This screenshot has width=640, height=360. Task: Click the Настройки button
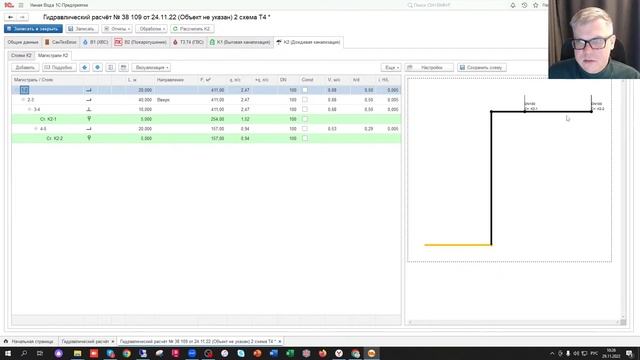click(429, 67)
